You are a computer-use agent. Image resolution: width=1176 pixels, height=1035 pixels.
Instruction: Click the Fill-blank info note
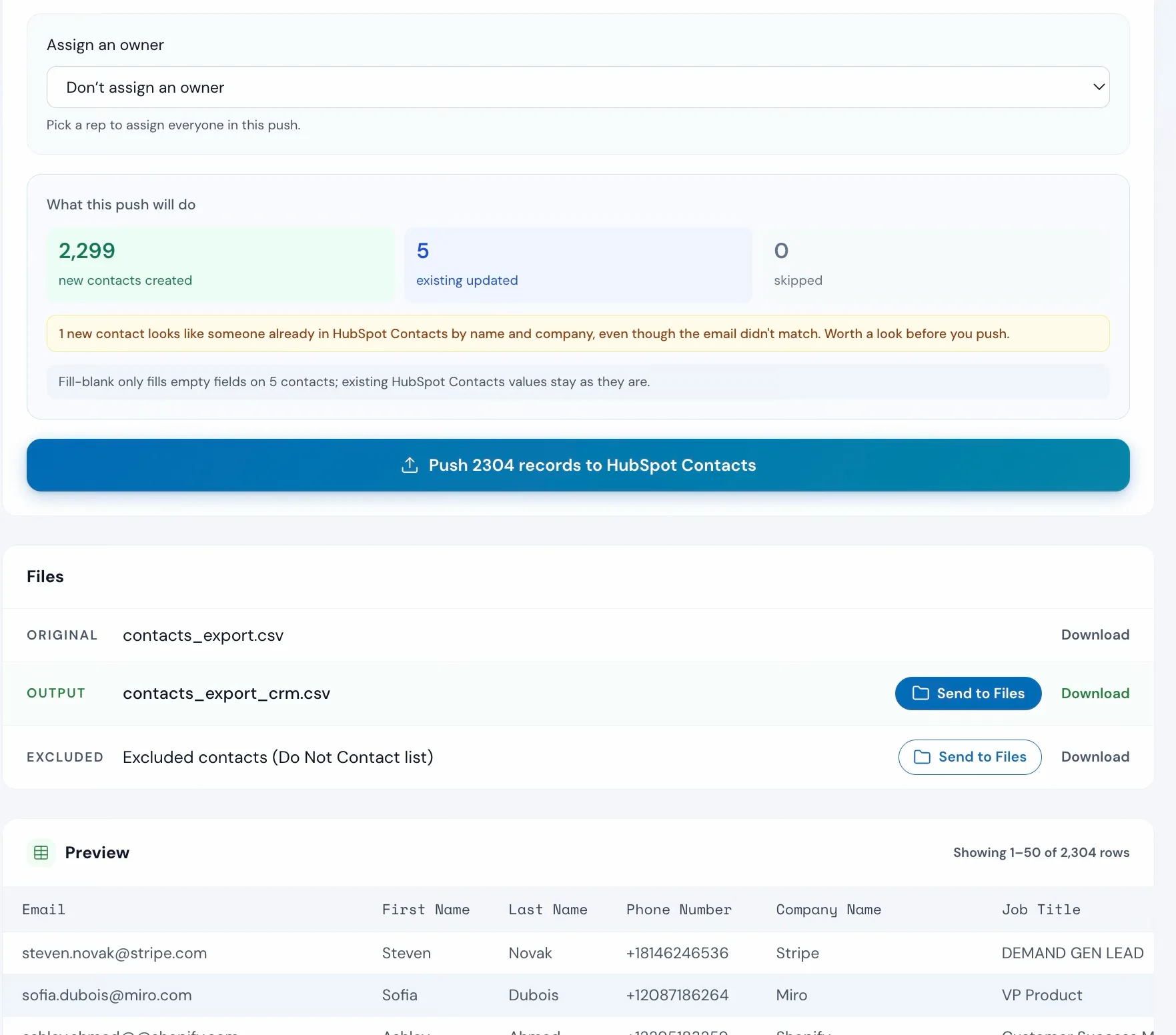click(x=578, y=381)
